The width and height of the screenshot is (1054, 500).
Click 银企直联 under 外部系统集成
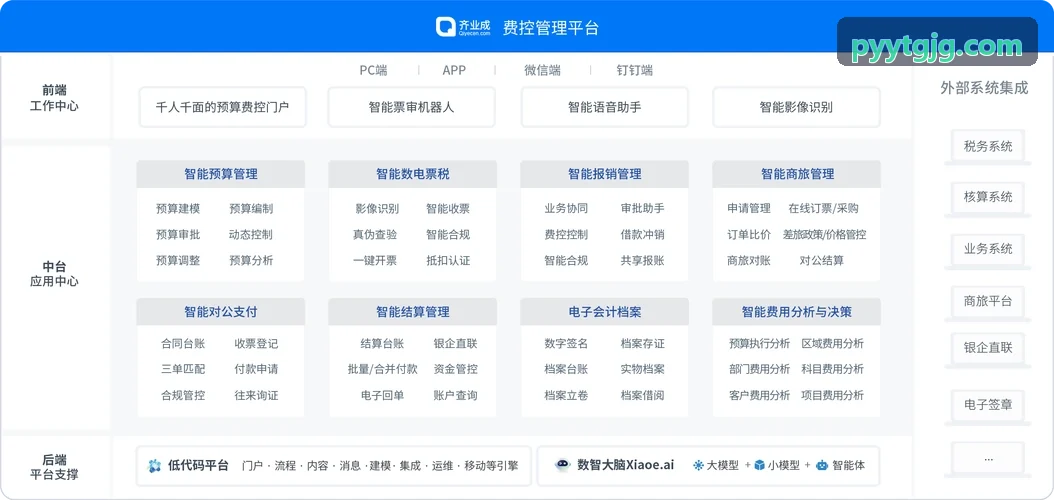987,348
